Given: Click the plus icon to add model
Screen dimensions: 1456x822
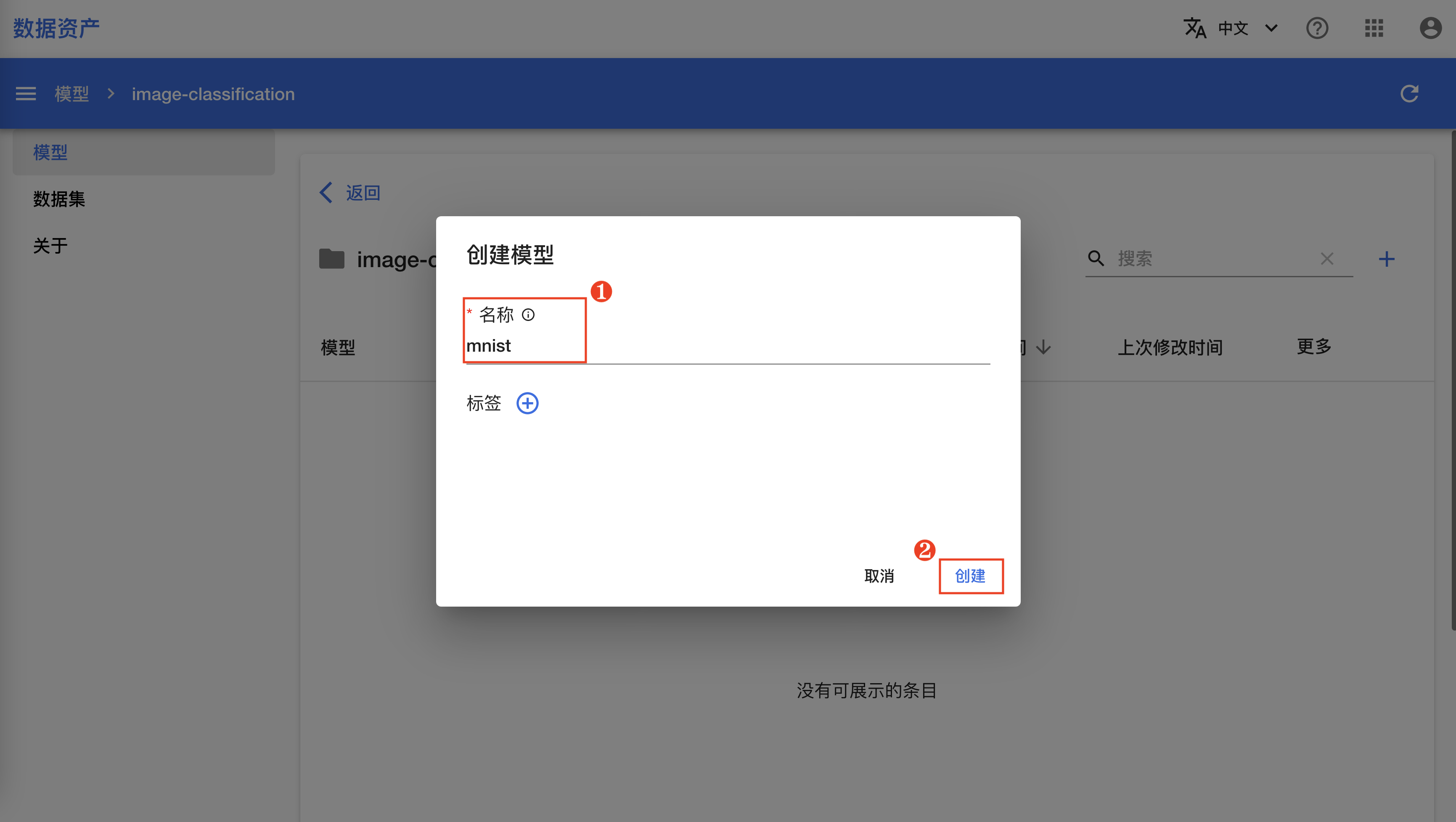Looking at the screenshot, I should coord(1387,259).
